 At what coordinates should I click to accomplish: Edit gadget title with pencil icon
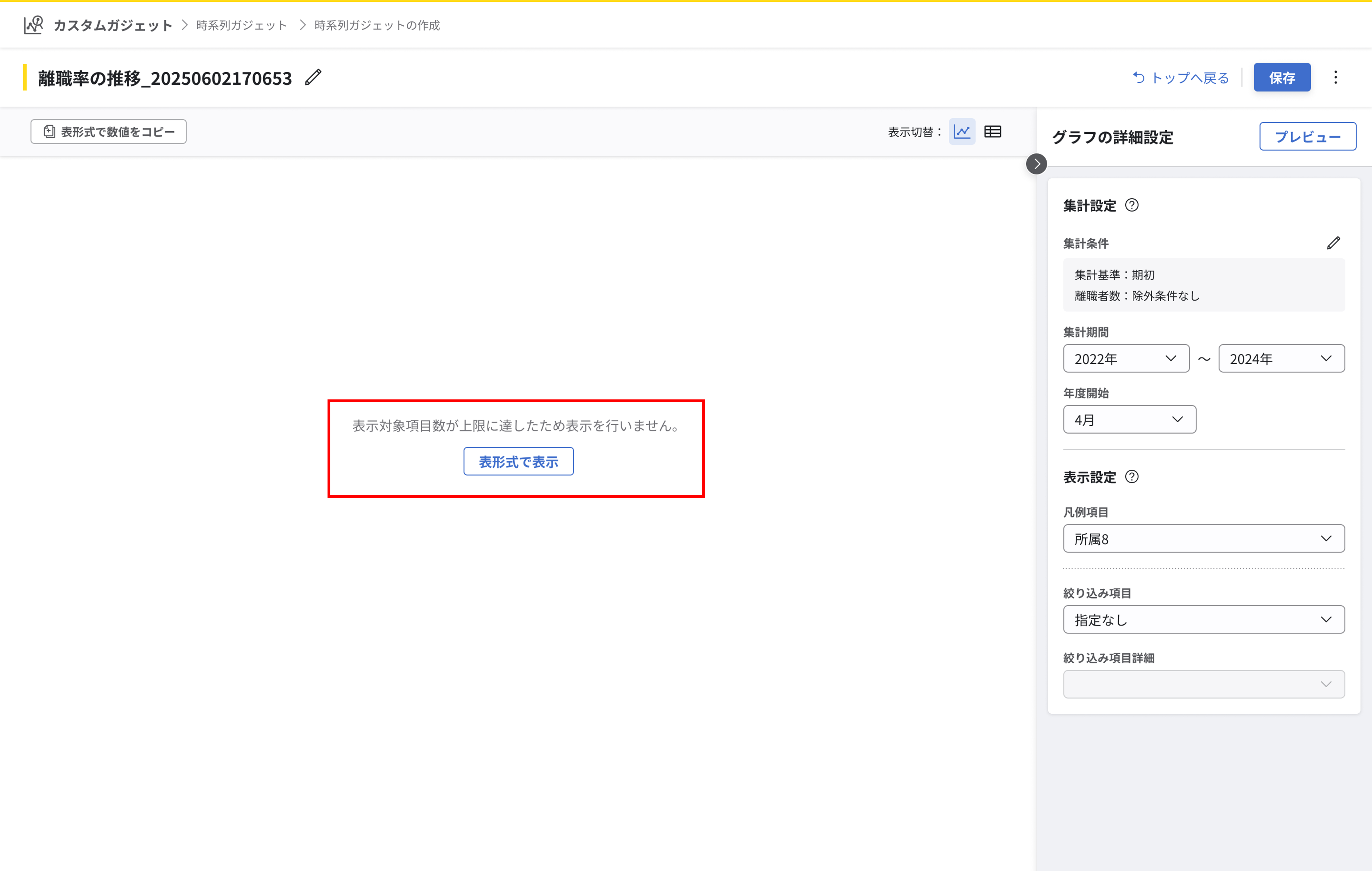point(313,77)
